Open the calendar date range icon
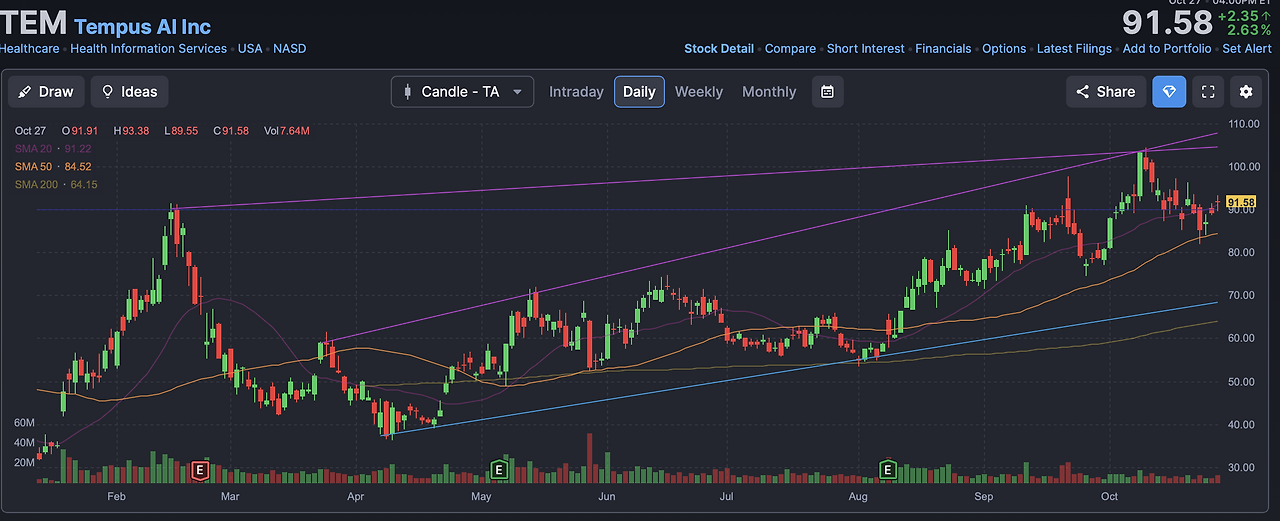Viewport: 1280px width, 521px height. point(827,91)
